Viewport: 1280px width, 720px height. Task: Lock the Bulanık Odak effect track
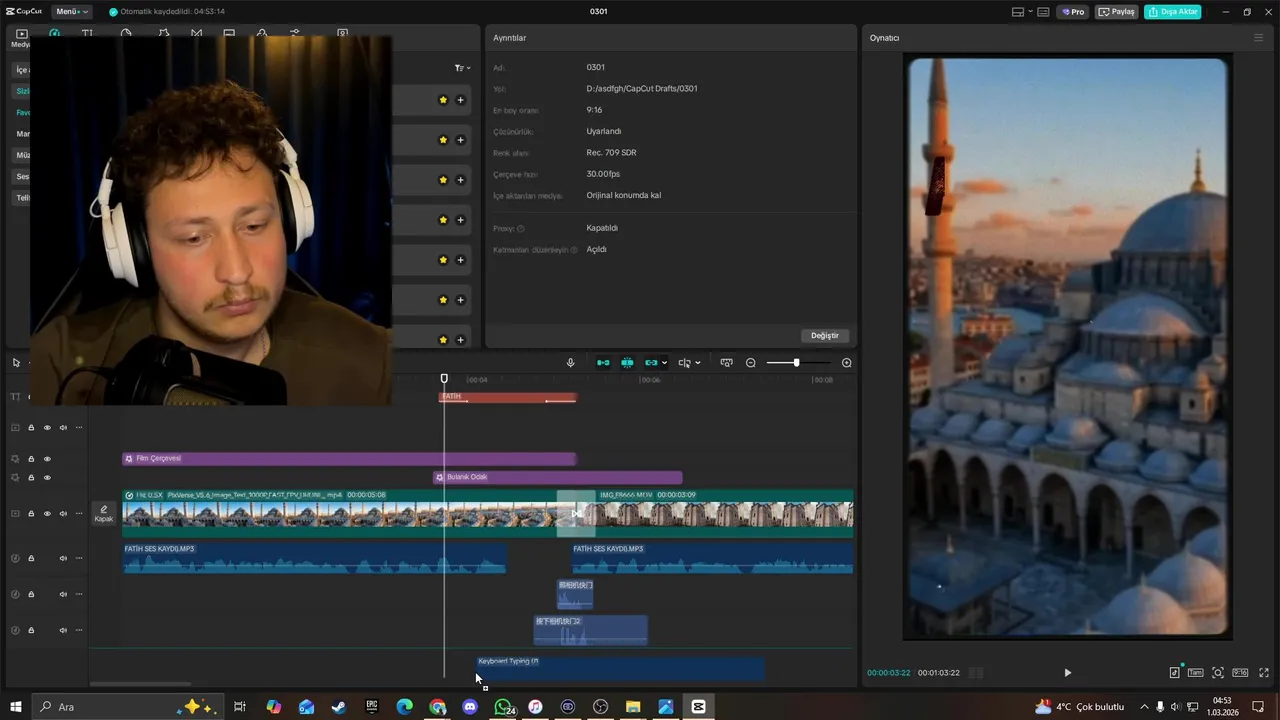[x=31, y=478]
